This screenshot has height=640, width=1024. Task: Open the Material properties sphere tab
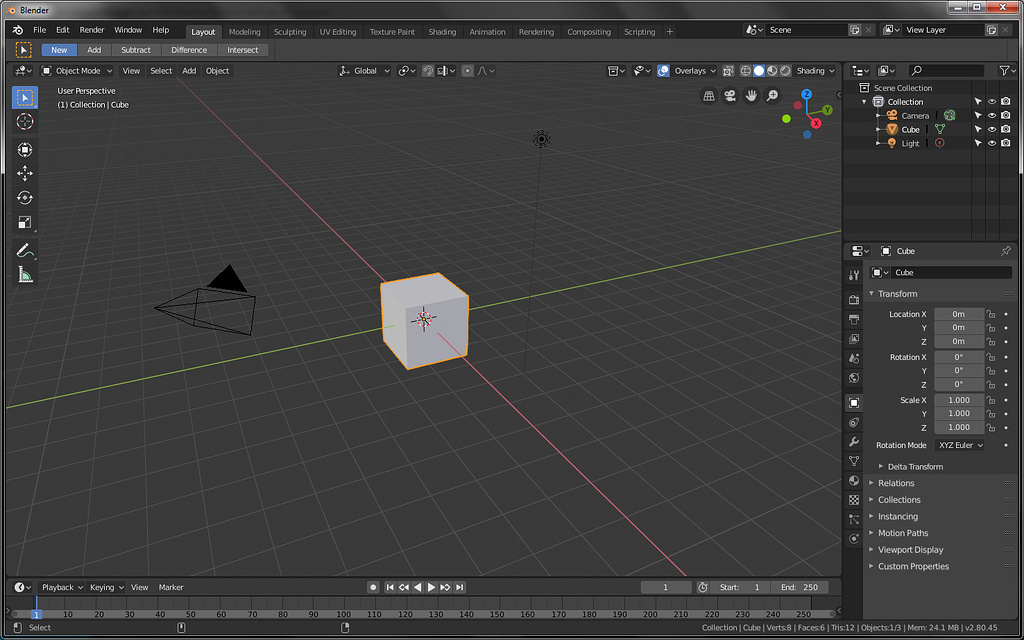[x=854, y=481]
